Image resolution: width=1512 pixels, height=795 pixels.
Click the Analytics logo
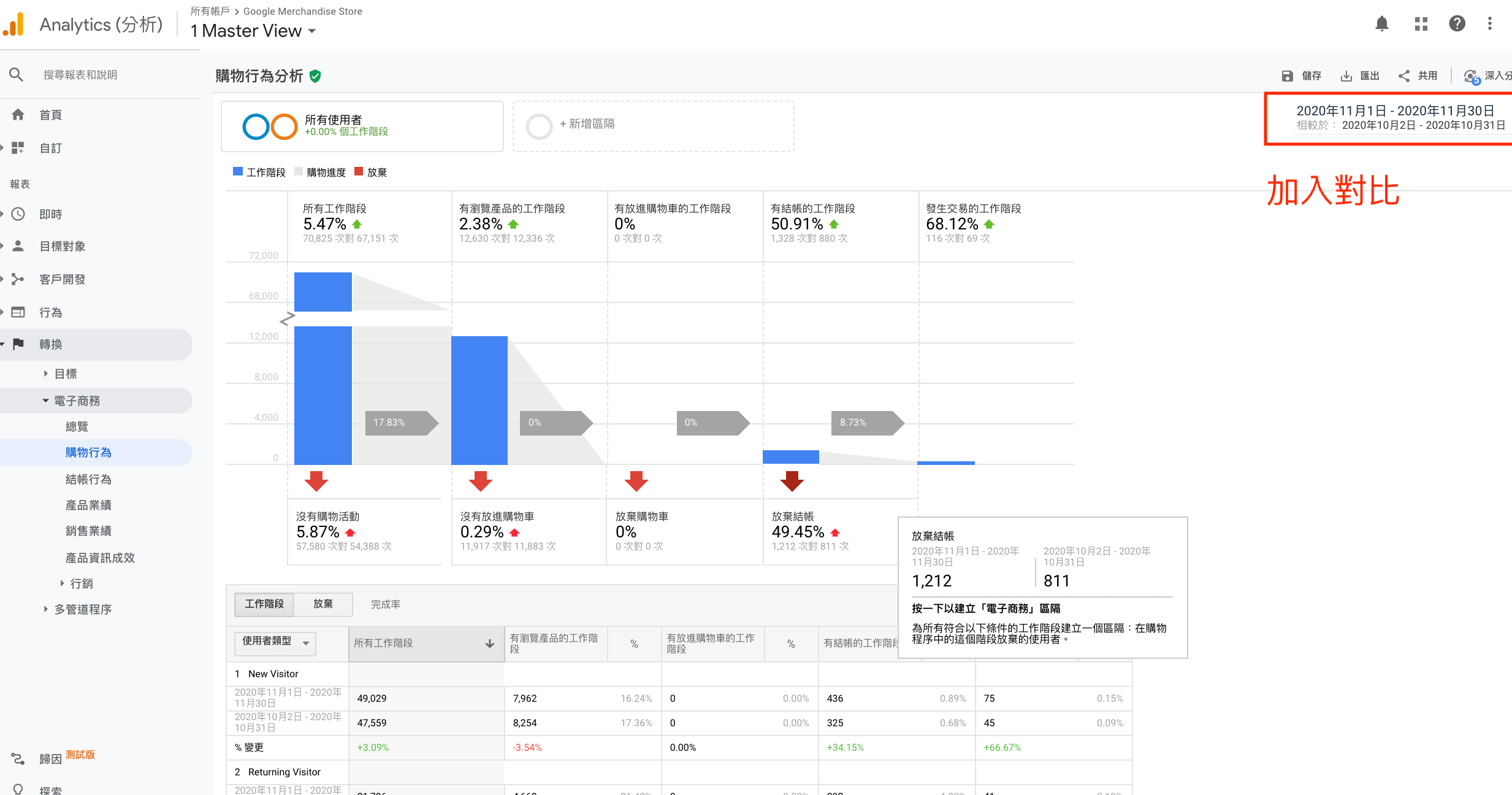point(13,24)
